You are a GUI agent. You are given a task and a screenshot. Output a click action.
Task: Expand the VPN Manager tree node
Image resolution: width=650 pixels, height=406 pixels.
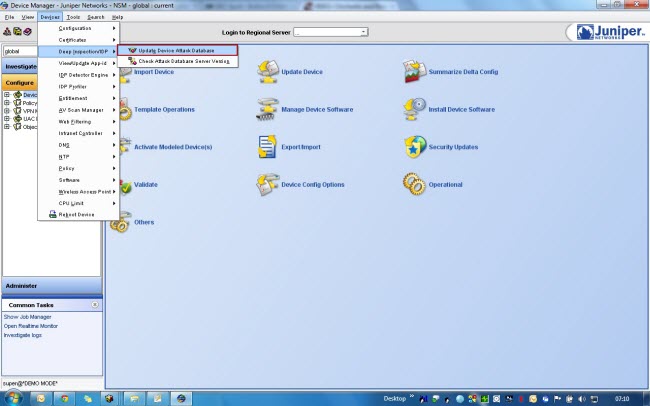[7, 111]
